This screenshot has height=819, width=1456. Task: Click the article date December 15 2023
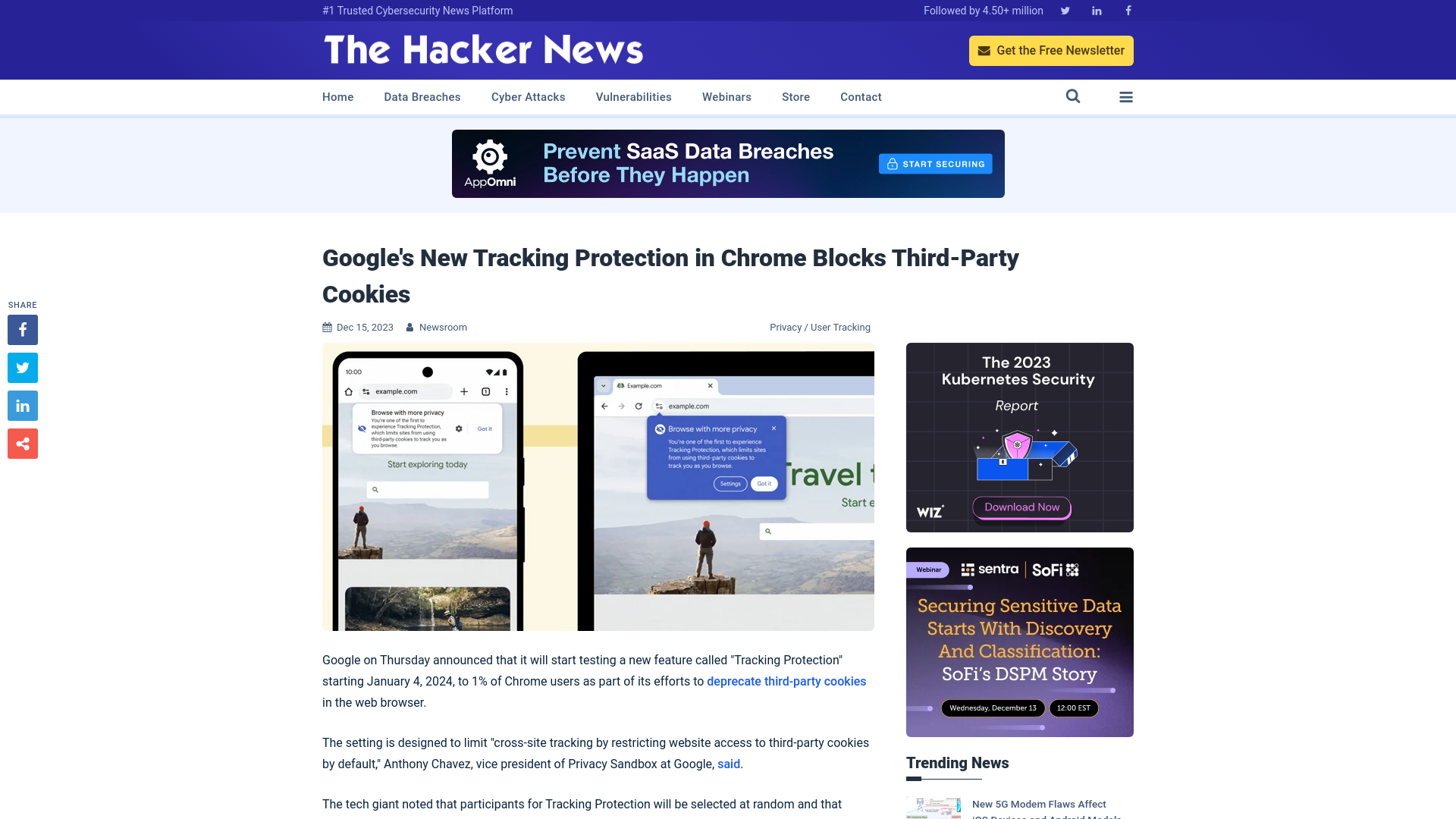click(365, 327)
